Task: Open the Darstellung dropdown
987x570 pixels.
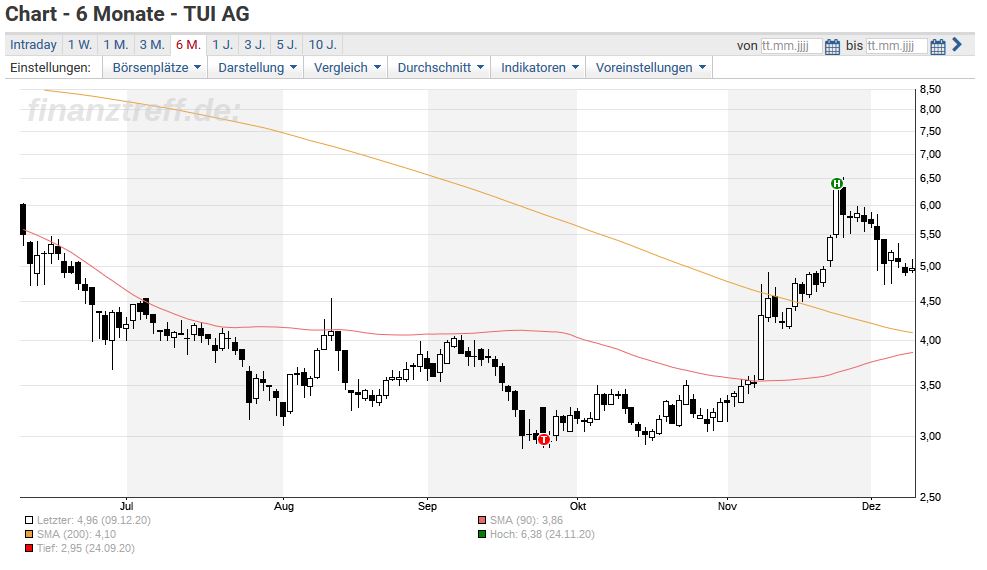Action: 257,67
